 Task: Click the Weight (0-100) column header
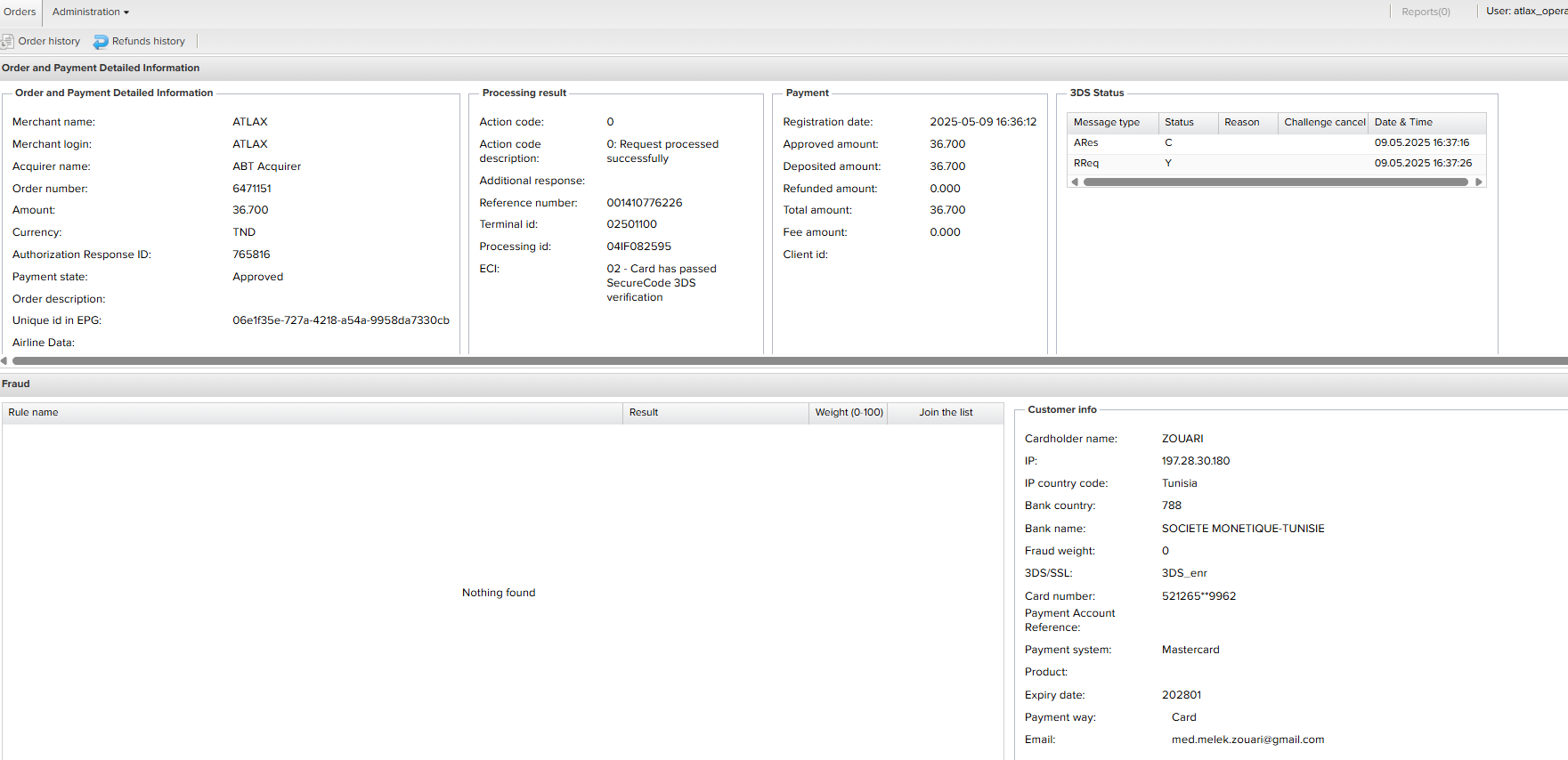tap(849, 412)
